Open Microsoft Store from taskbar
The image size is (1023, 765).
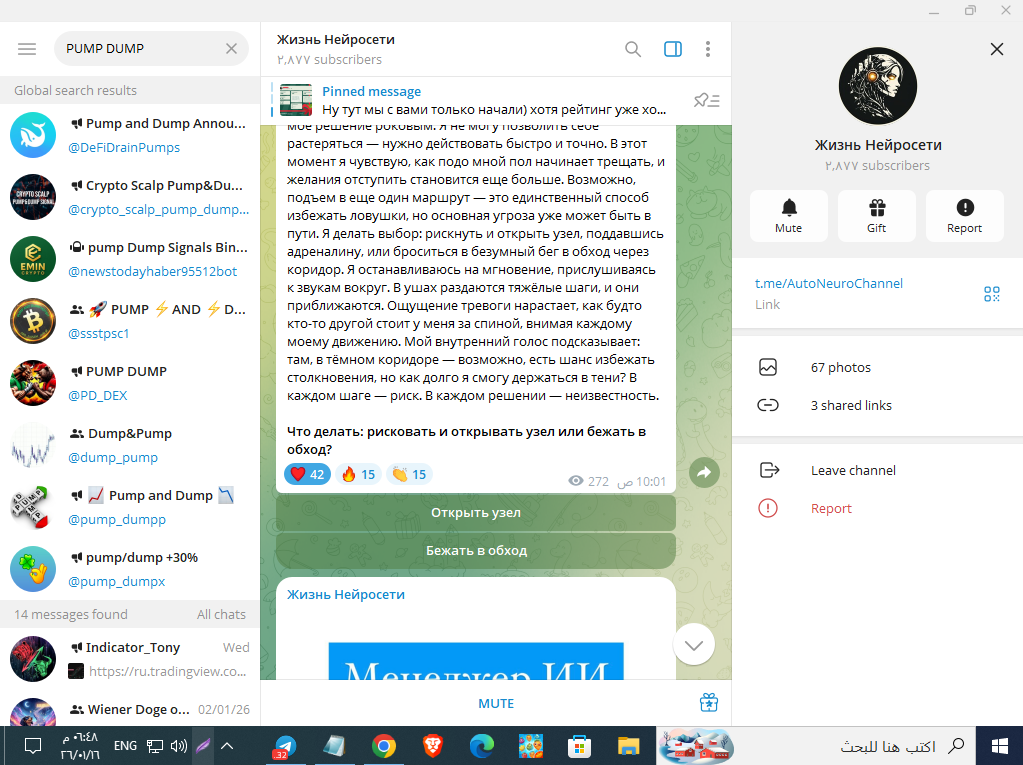point(579,746)
